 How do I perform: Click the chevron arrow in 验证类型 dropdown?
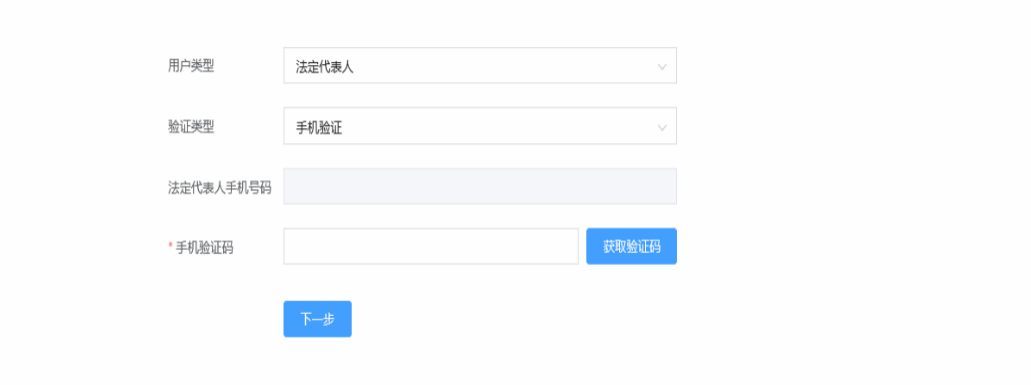(x=661, y=127)
